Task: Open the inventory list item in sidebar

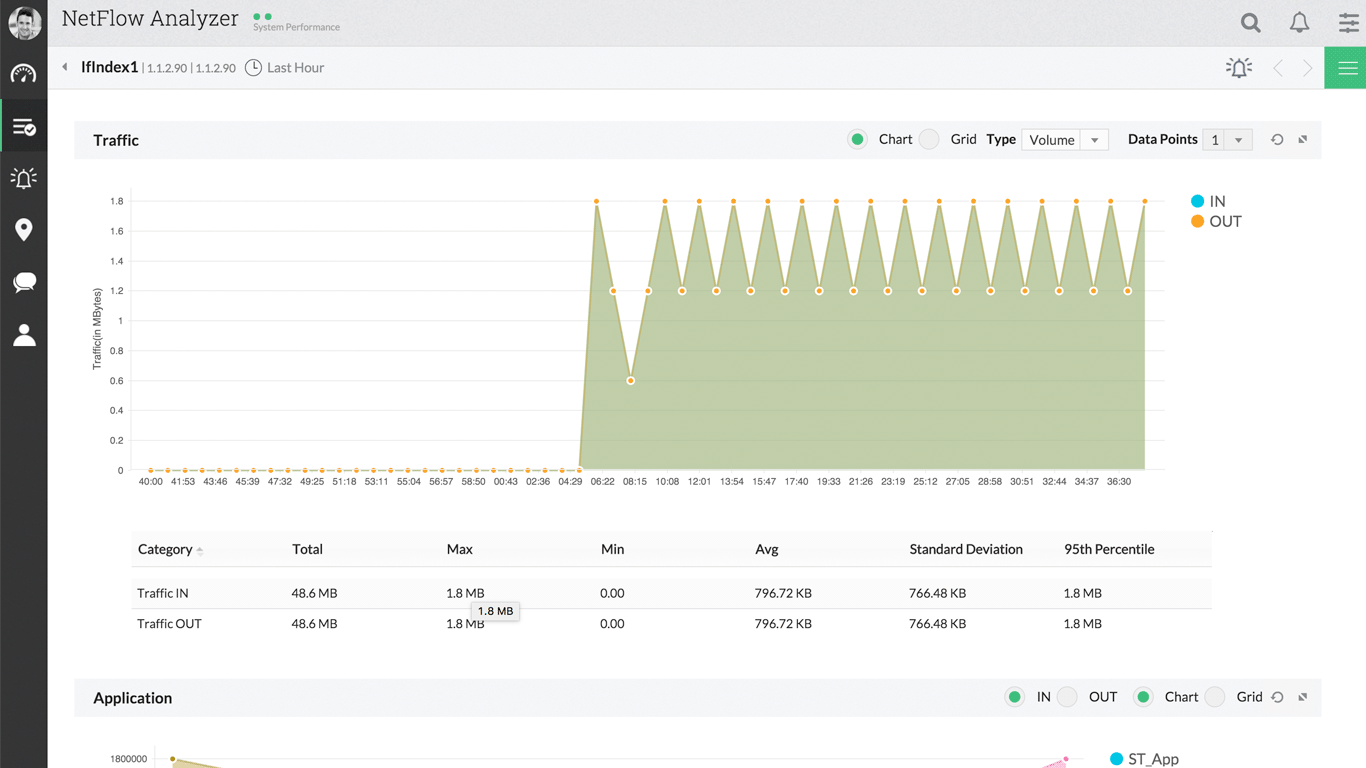Action: pyautogui.click(x=24, y=127)
